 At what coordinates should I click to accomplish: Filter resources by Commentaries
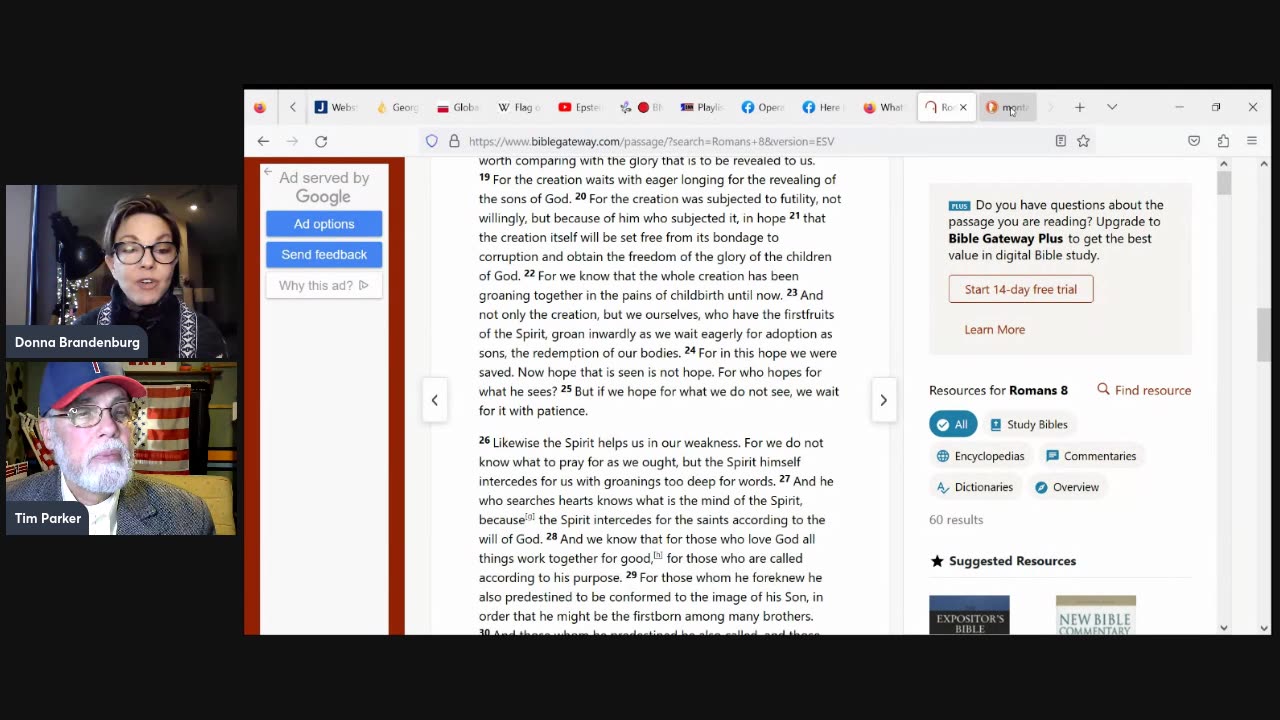pos(1091,456)
